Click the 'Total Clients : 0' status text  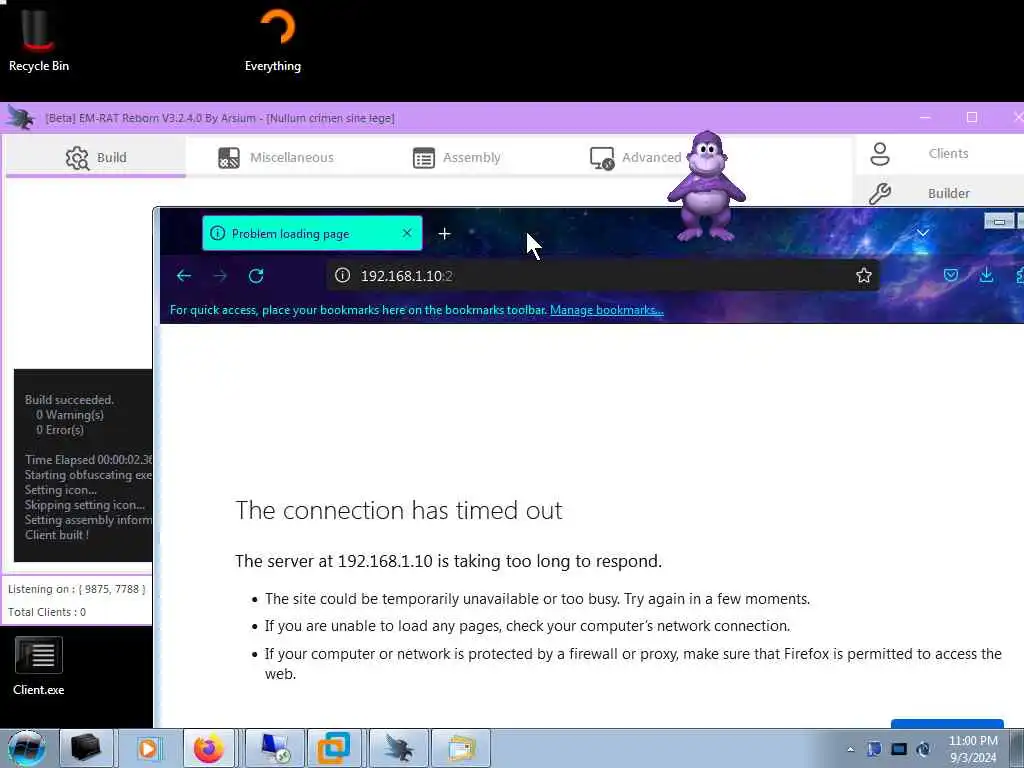tap(47, 612)
